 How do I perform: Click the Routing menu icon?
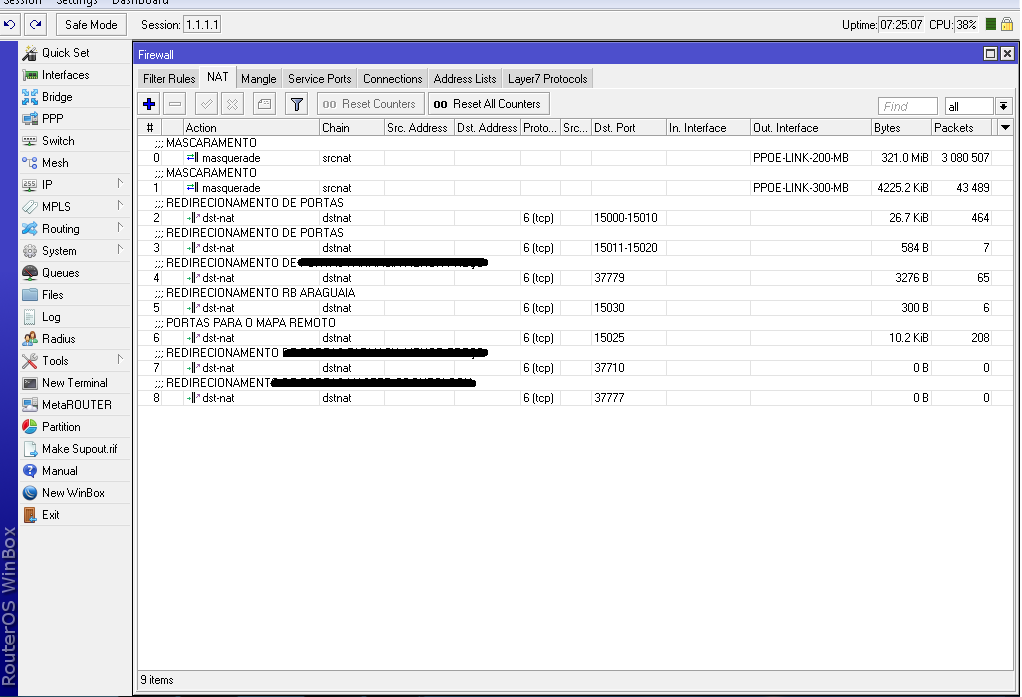point(29,229)
